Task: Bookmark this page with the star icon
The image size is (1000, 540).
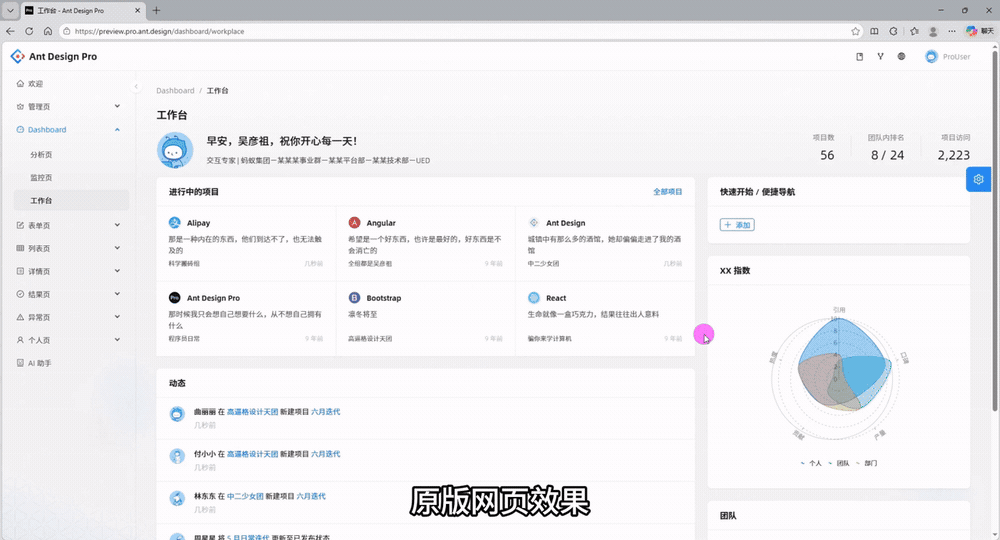Action: click(x=855, y=31)
